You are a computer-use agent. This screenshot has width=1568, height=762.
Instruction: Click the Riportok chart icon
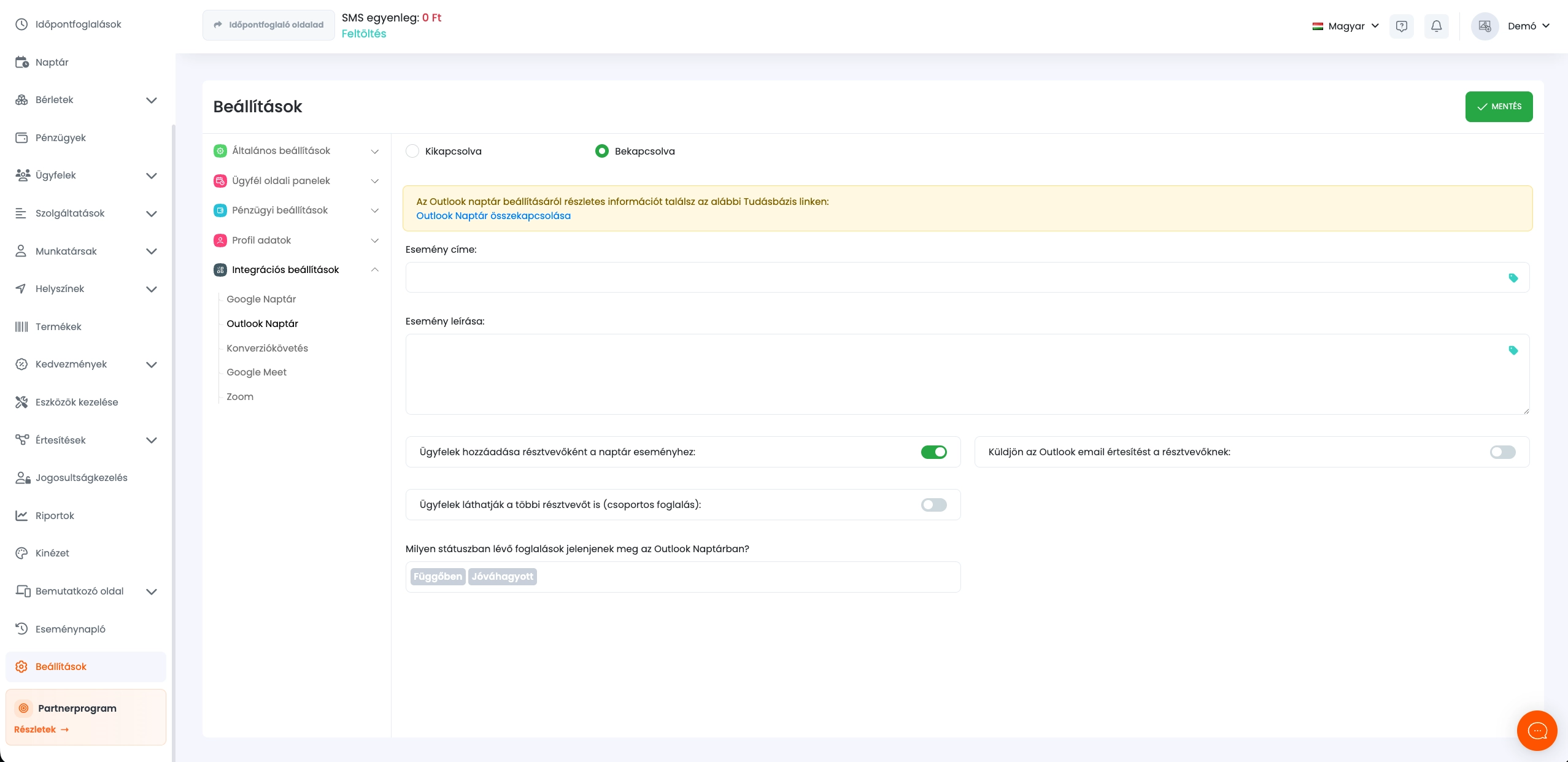pos(21,515)
